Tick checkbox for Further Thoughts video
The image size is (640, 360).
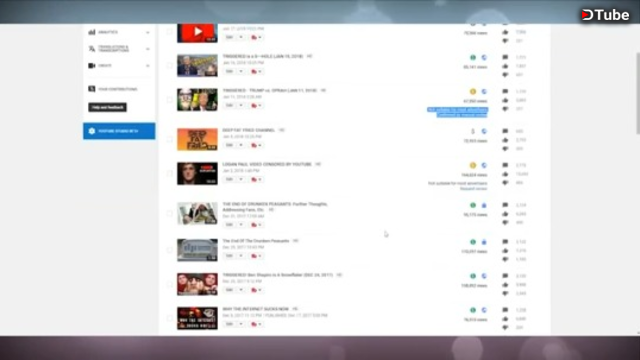coord(169,213)
